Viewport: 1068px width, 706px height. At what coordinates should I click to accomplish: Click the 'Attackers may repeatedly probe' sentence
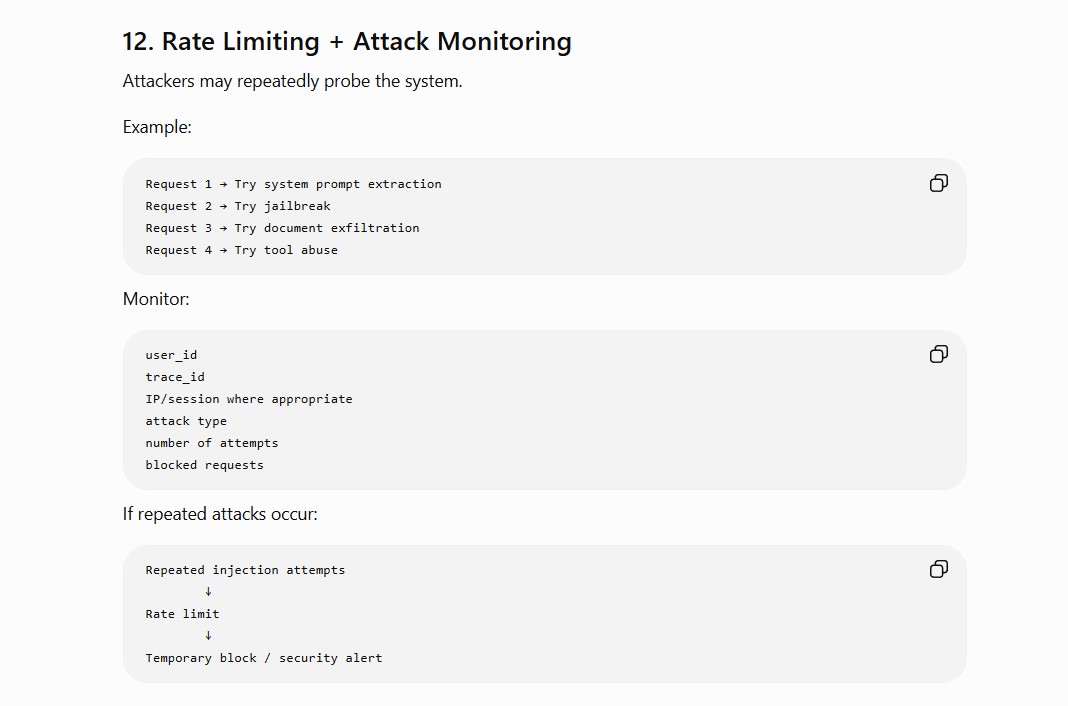292,81
